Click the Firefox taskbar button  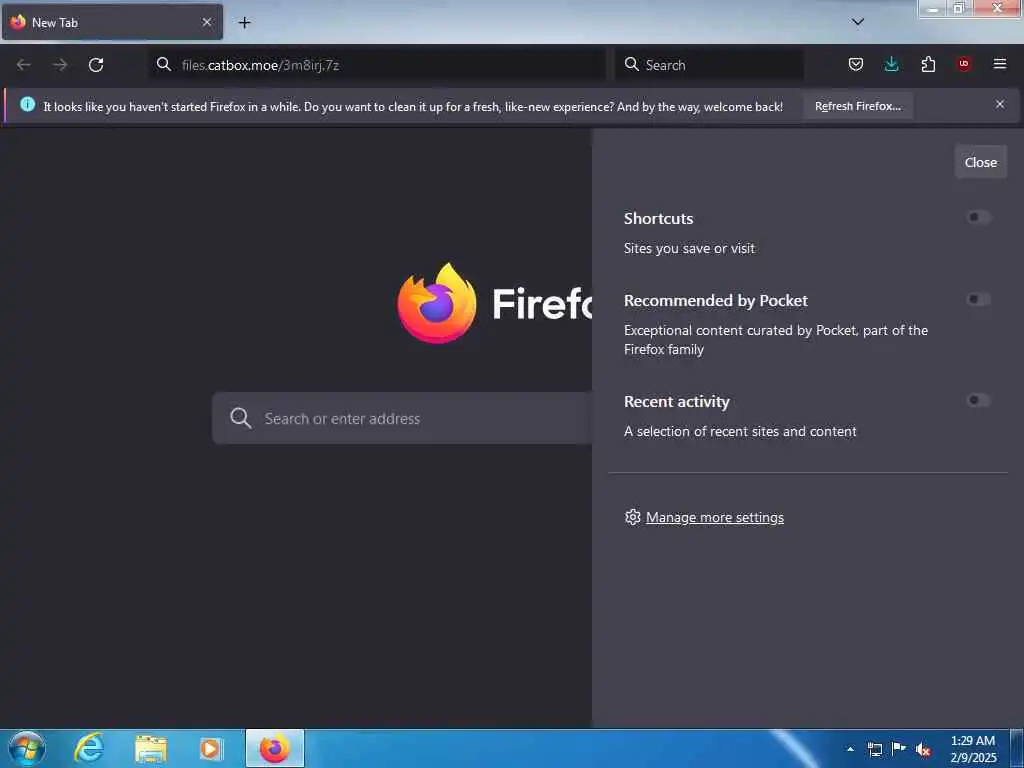pos(275,748)
